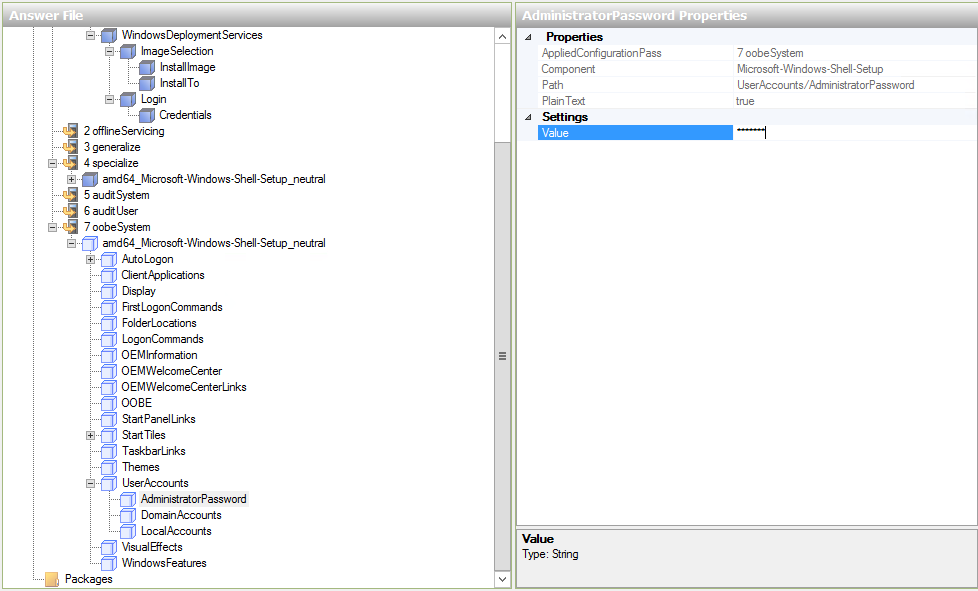Collapse the Login node
Screen dimensions: 978x591
tap(109, 99)
